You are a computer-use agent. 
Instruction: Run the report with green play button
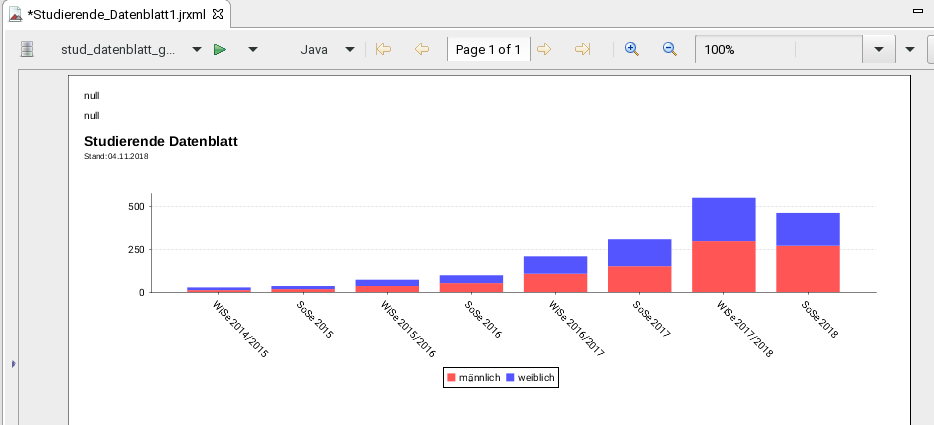(x=220, y=49)
